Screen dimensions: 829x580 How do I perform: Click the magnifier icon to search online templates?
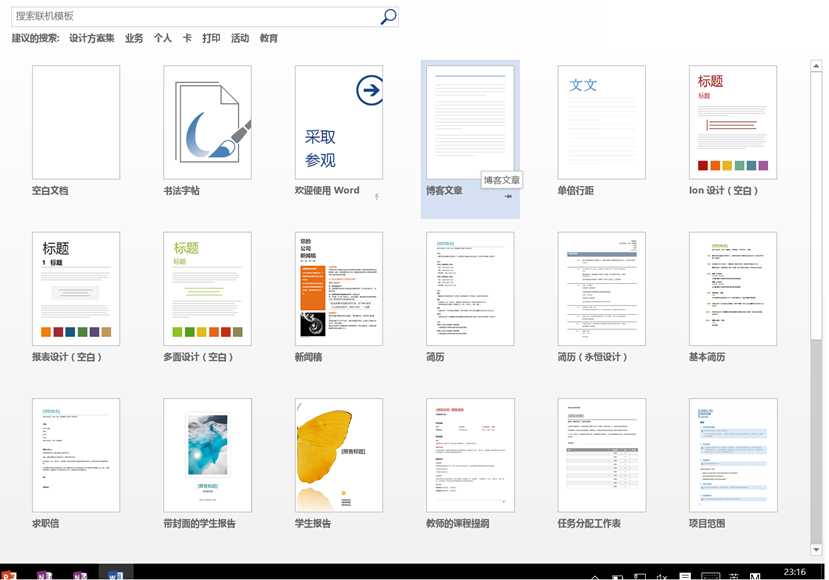pyautogui.click(x=389, y=16)
